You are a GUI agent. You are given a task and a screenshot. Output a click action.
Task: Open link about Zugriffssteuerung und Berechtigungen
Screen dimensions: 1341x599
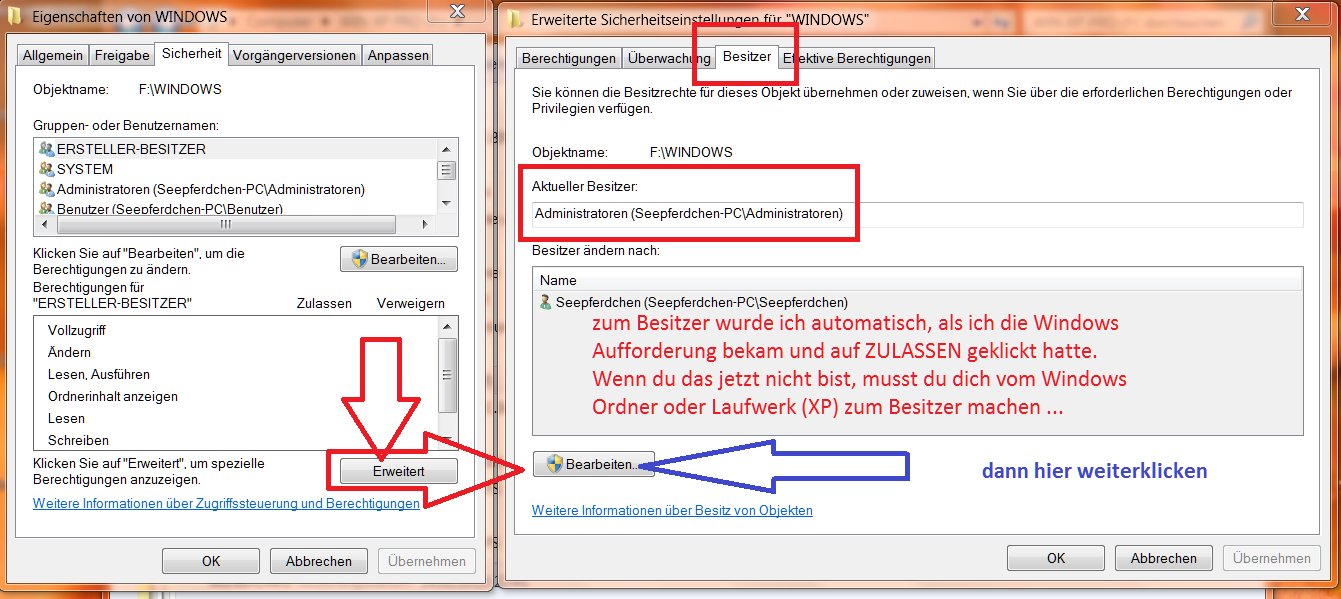coord(226,503)
